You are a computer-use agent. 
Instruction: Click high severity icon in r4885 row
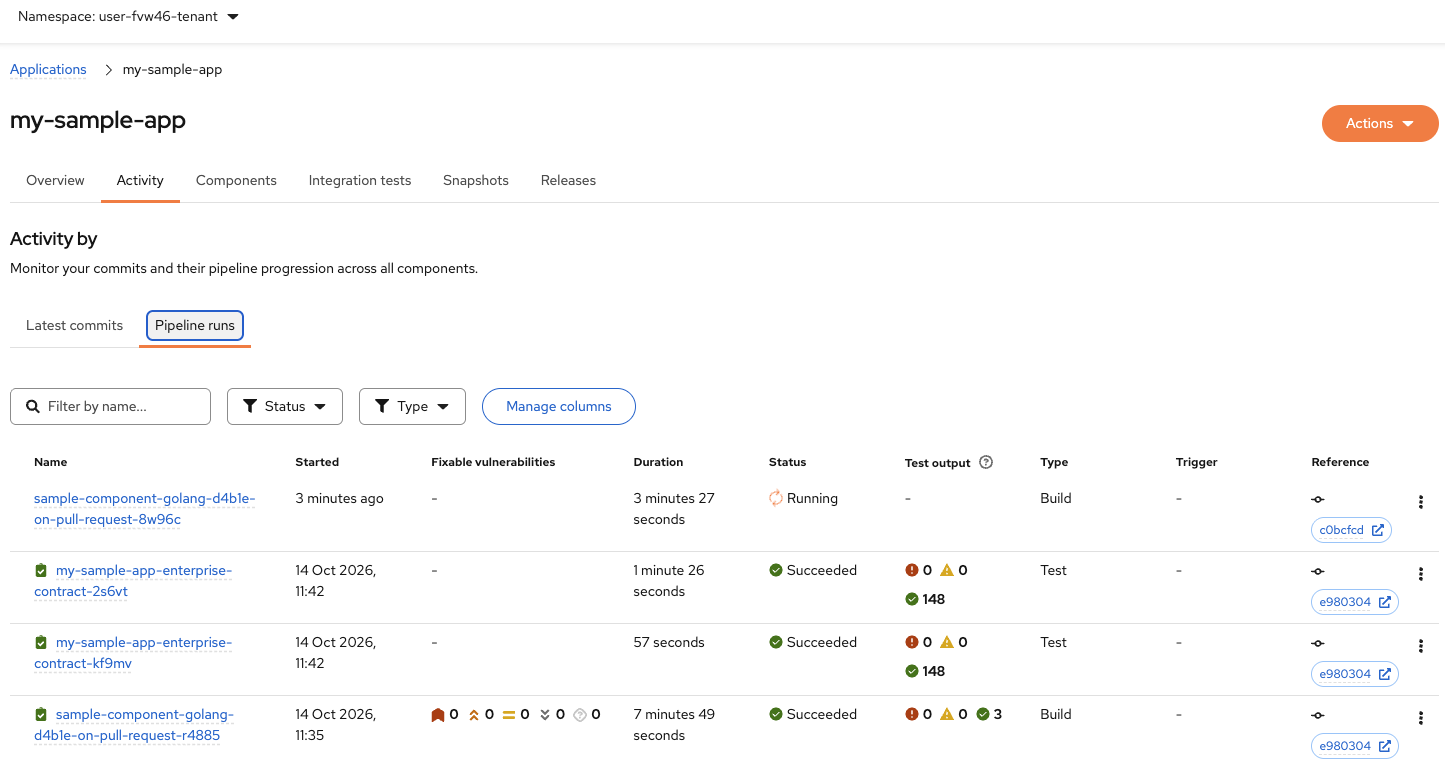(x=474, y=714)
